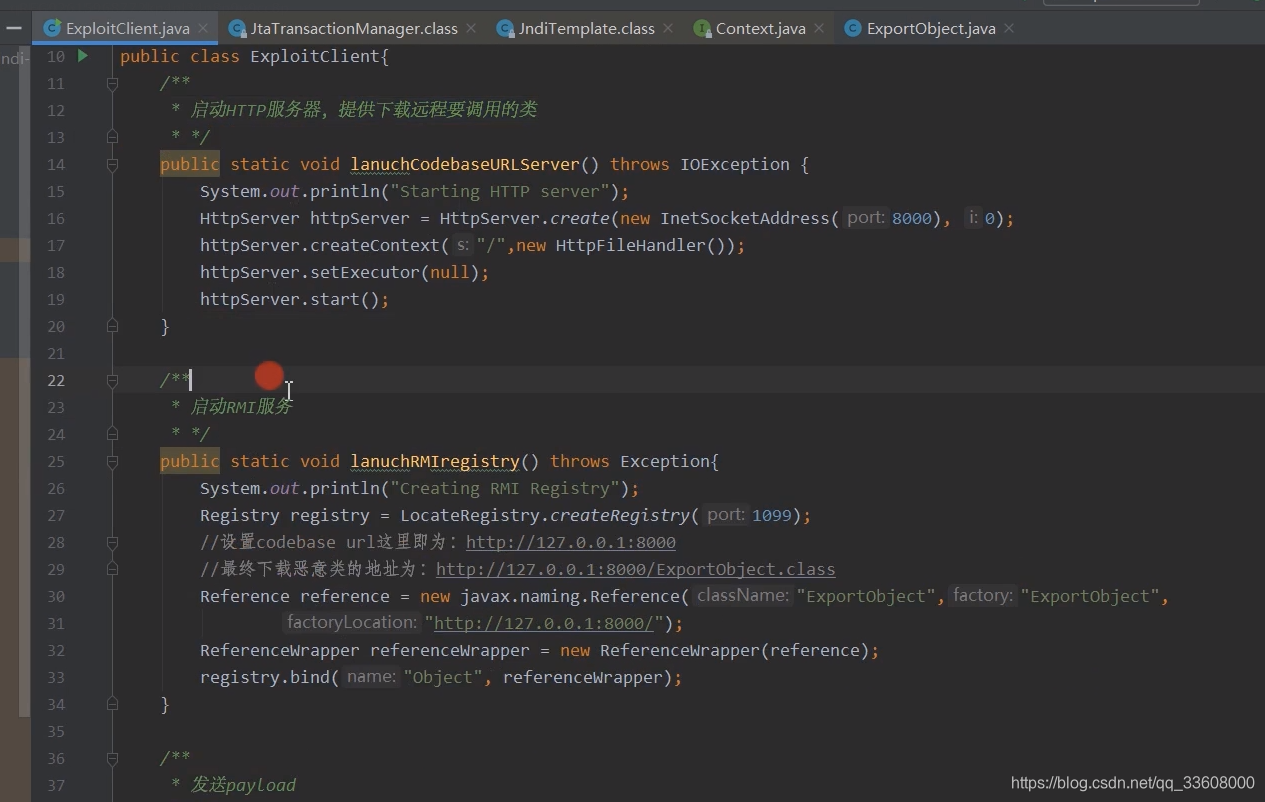This screenshot has width=1265, height=802.
Task: Click the ExploitClient class name declaration
Action: pyautogui.click(x=315, y=56)
